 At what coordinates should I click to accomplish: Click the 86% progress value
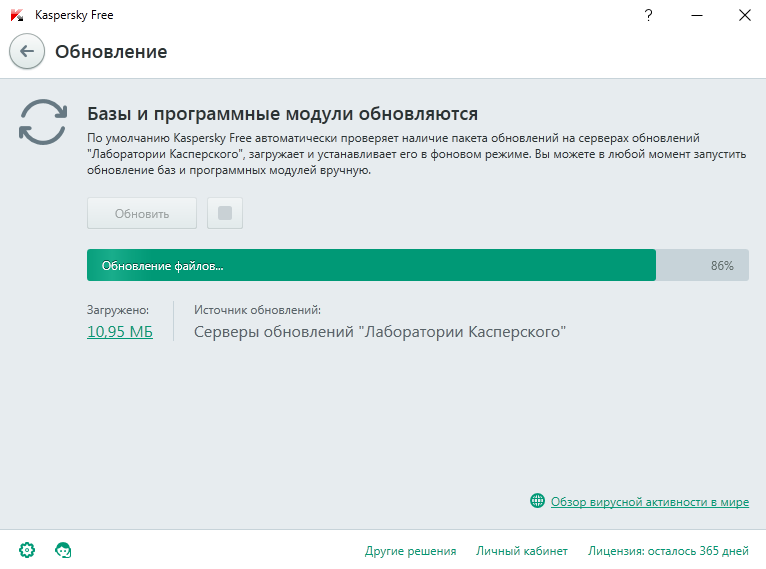(722, 266)
